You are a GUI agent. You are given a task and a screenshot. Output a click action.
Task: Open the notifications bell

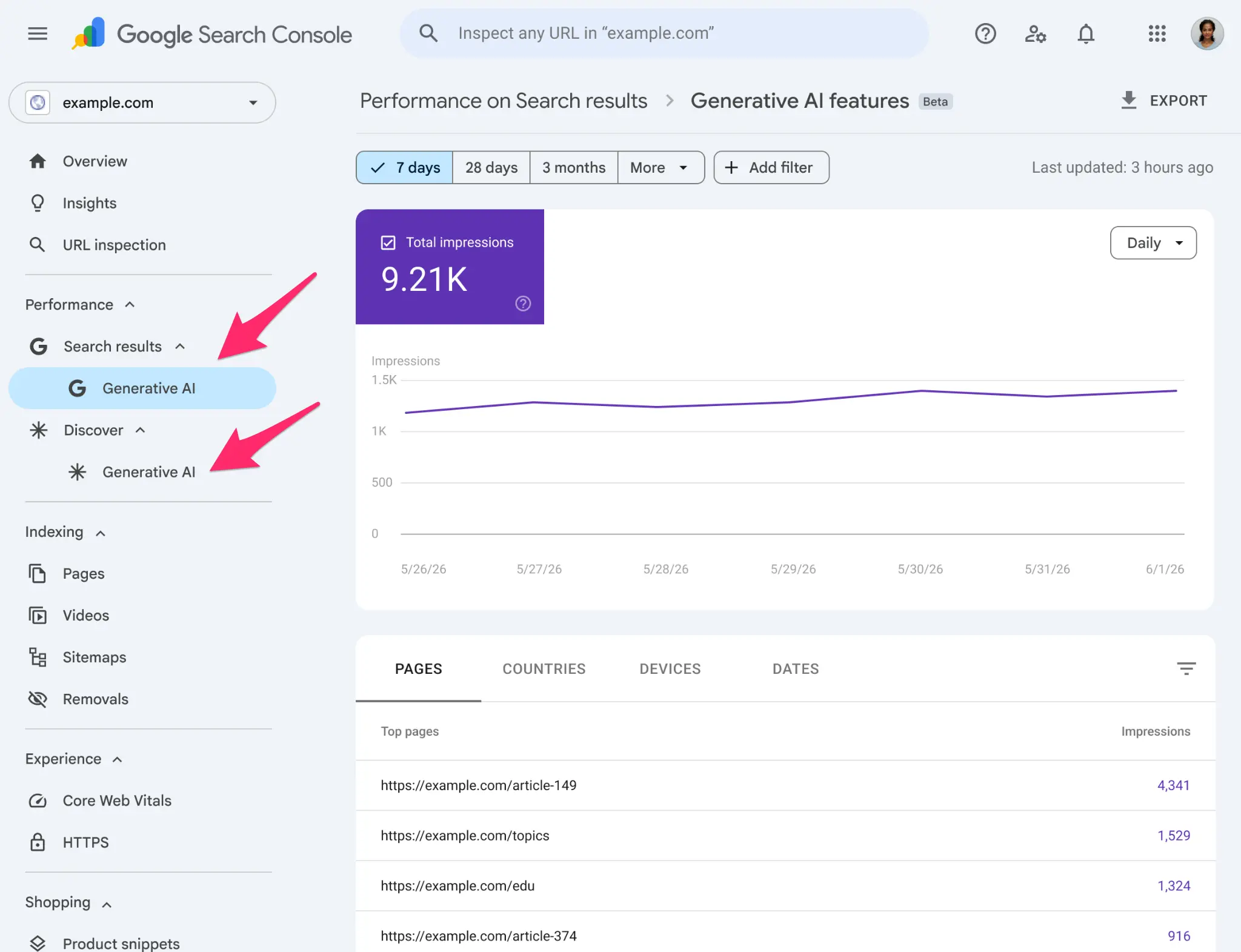1086,33
